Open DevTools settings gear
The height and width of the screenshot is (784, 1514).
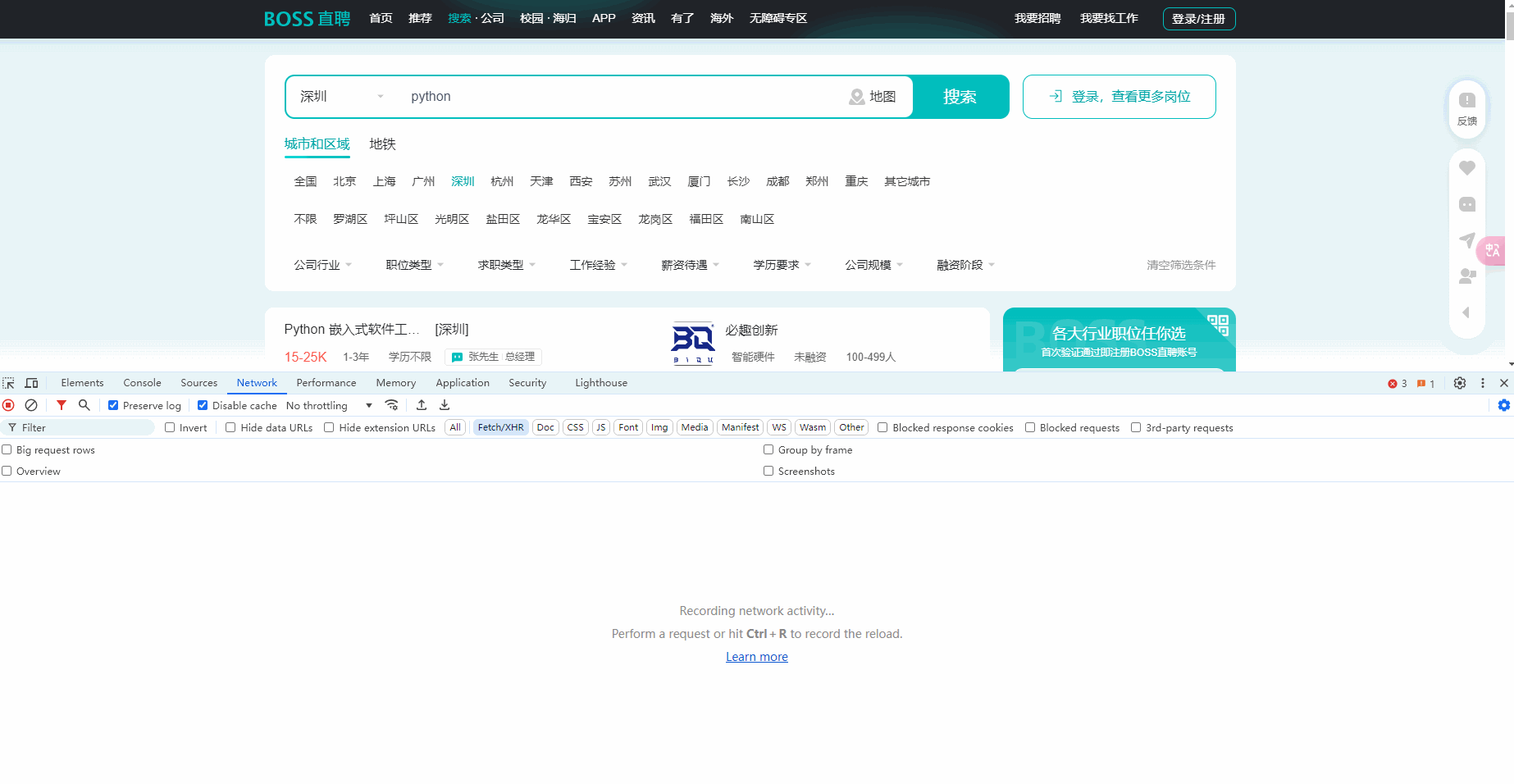(x=1460, y=383)
